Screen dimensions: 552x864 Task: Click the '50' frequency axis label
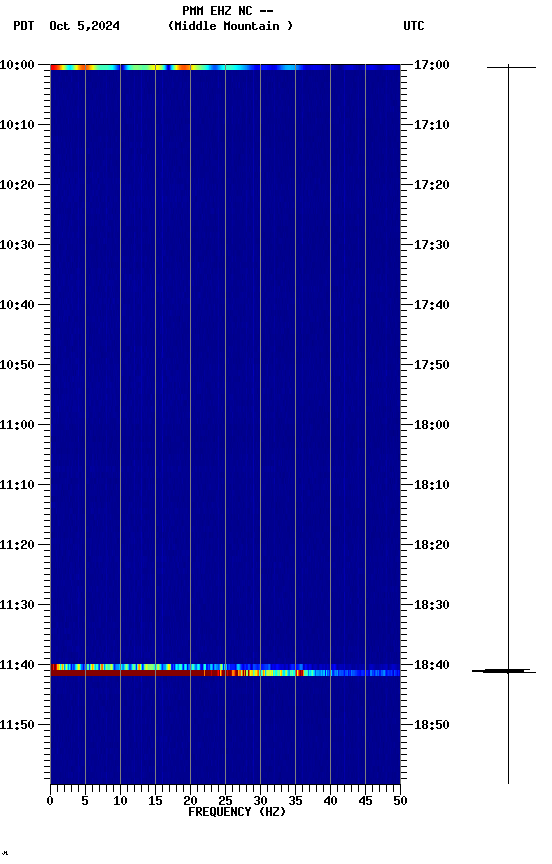tap(400, 801)
